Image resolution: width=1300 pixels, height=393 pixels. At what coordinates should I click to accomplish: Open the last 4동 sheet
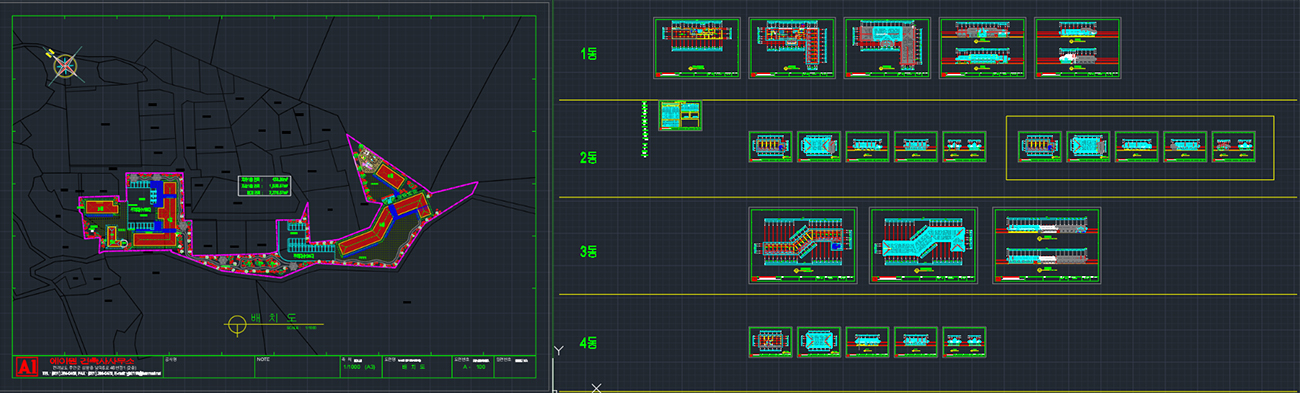(964, 343)
